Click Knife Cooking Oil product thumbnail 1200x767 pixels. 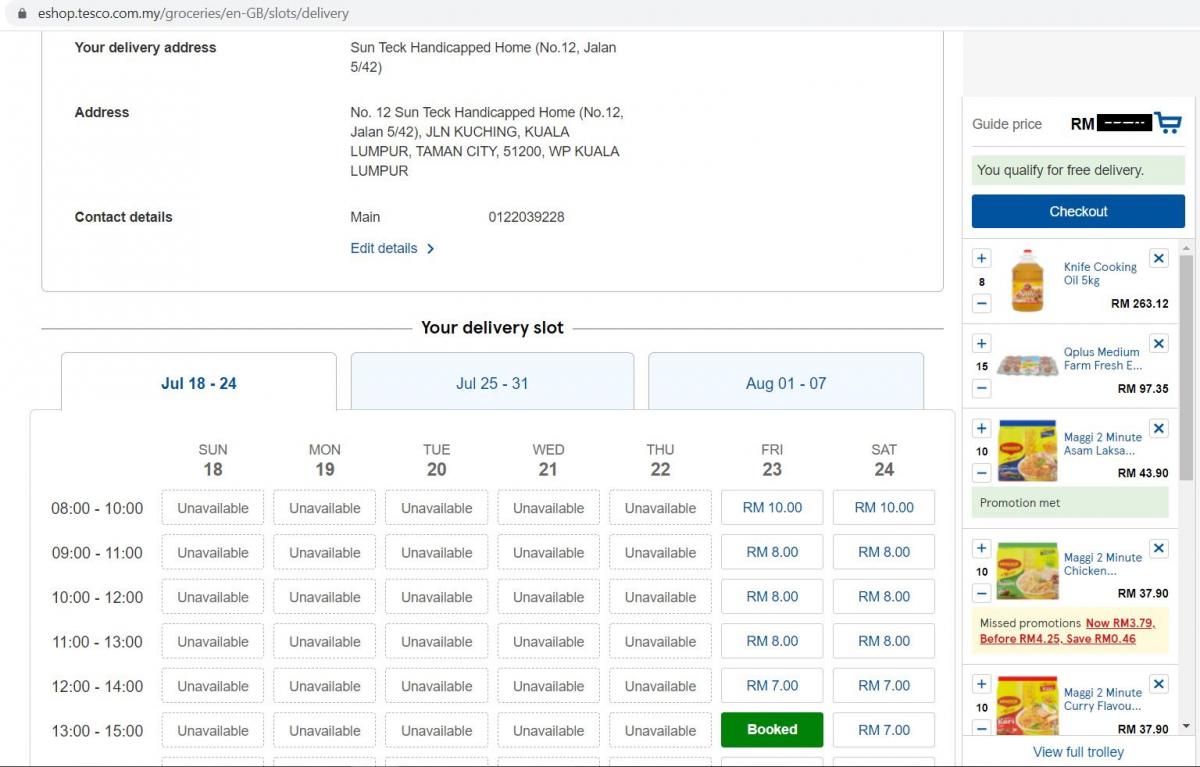point(1027,281)
